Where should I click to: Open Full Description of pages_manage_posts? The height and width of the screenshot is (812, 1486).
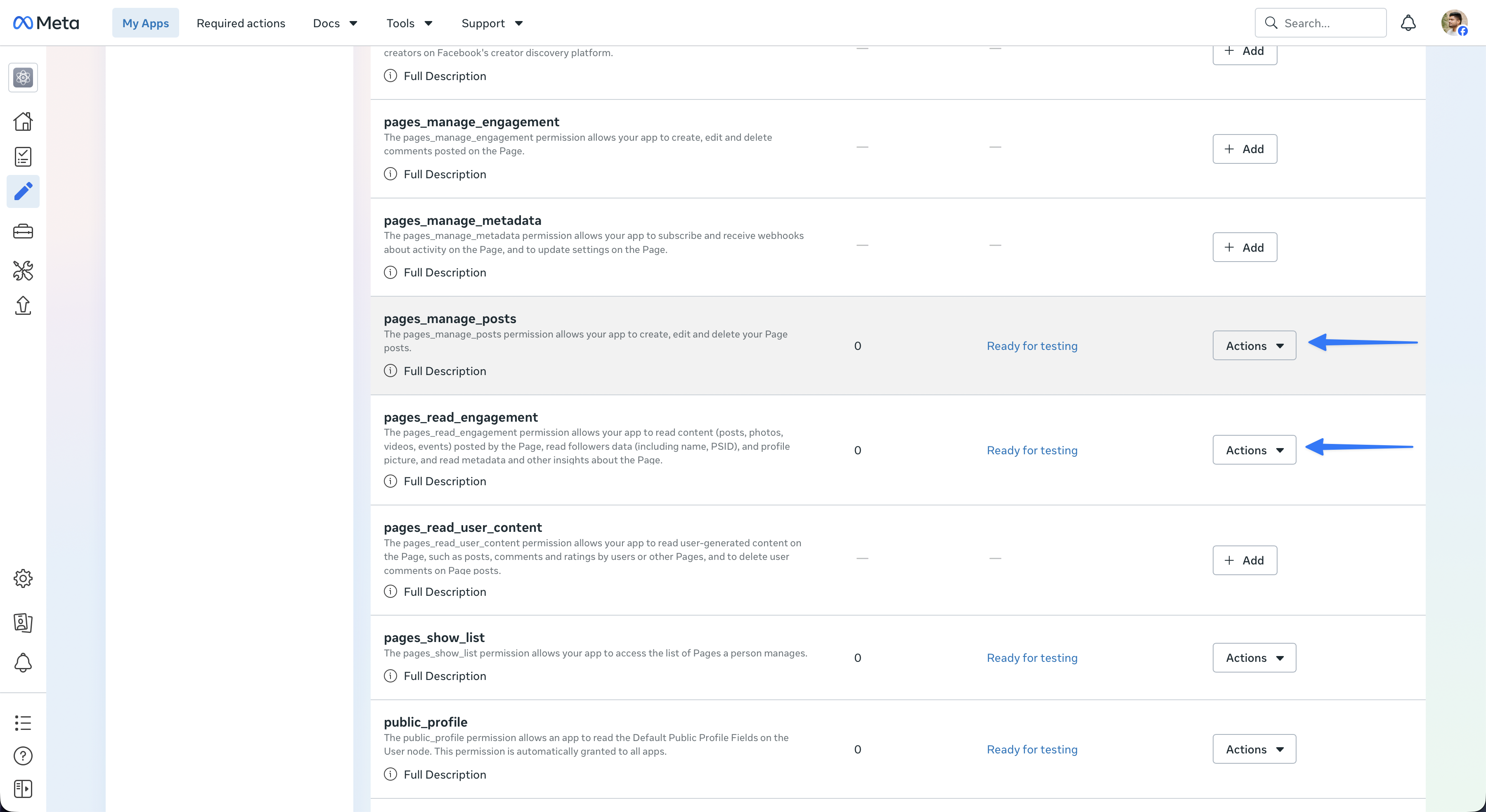(435, 371)
